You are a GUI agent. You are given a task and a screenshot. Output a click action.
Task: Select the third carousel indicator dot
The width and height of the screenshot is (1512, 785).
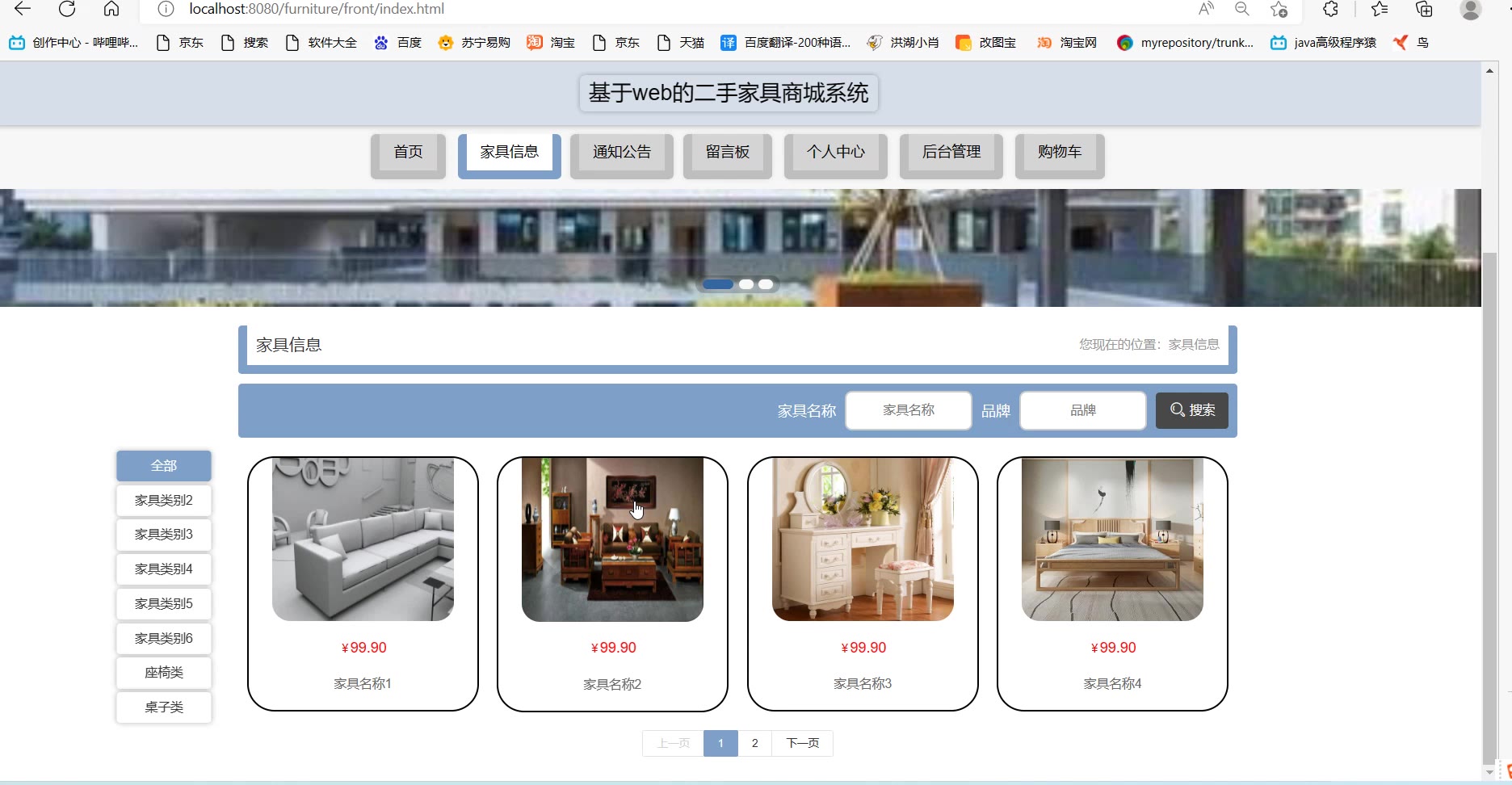pos(766,284)
